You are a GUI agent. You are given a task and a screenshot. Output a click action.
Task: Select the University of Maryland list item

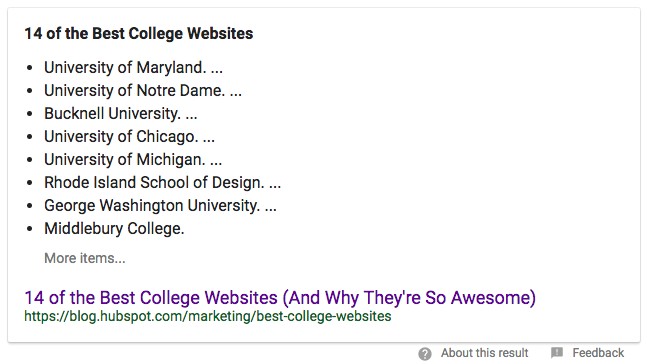tap(133, 68)
